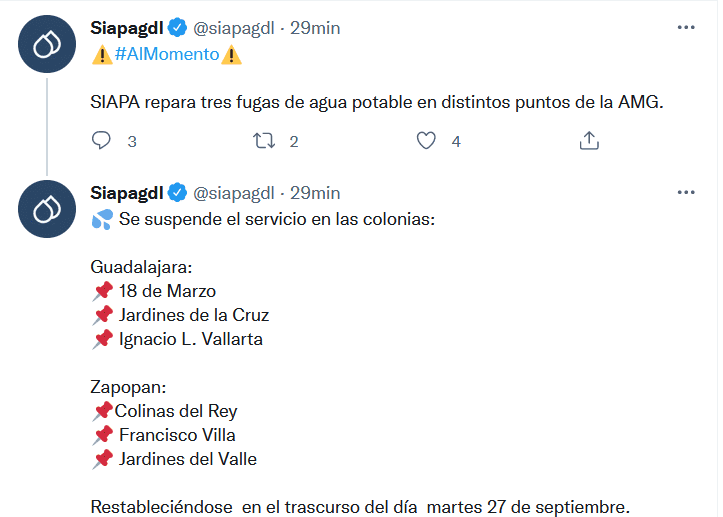The height and width of the screenshot is (517, 723).
Task: Like the first tweet with heart icon
Action: click(426, 141)
